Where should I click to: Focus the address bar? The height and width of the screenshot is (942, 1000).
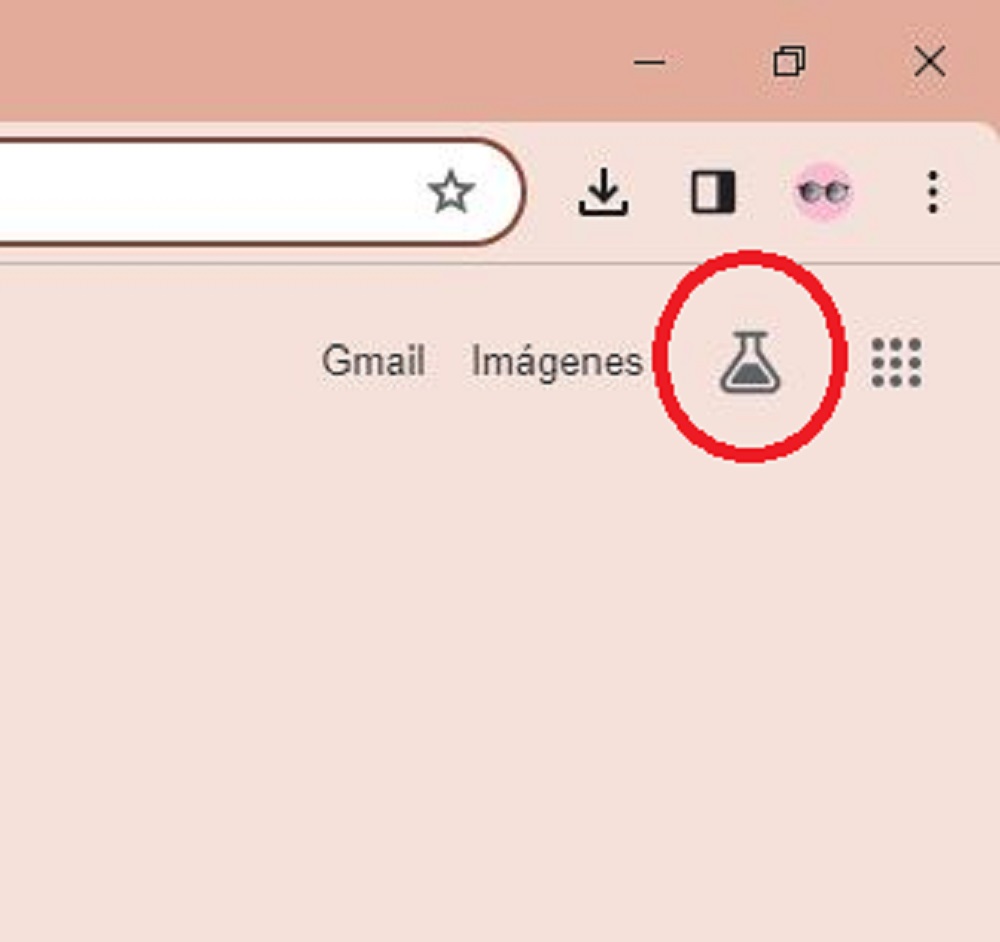point(210,191)
